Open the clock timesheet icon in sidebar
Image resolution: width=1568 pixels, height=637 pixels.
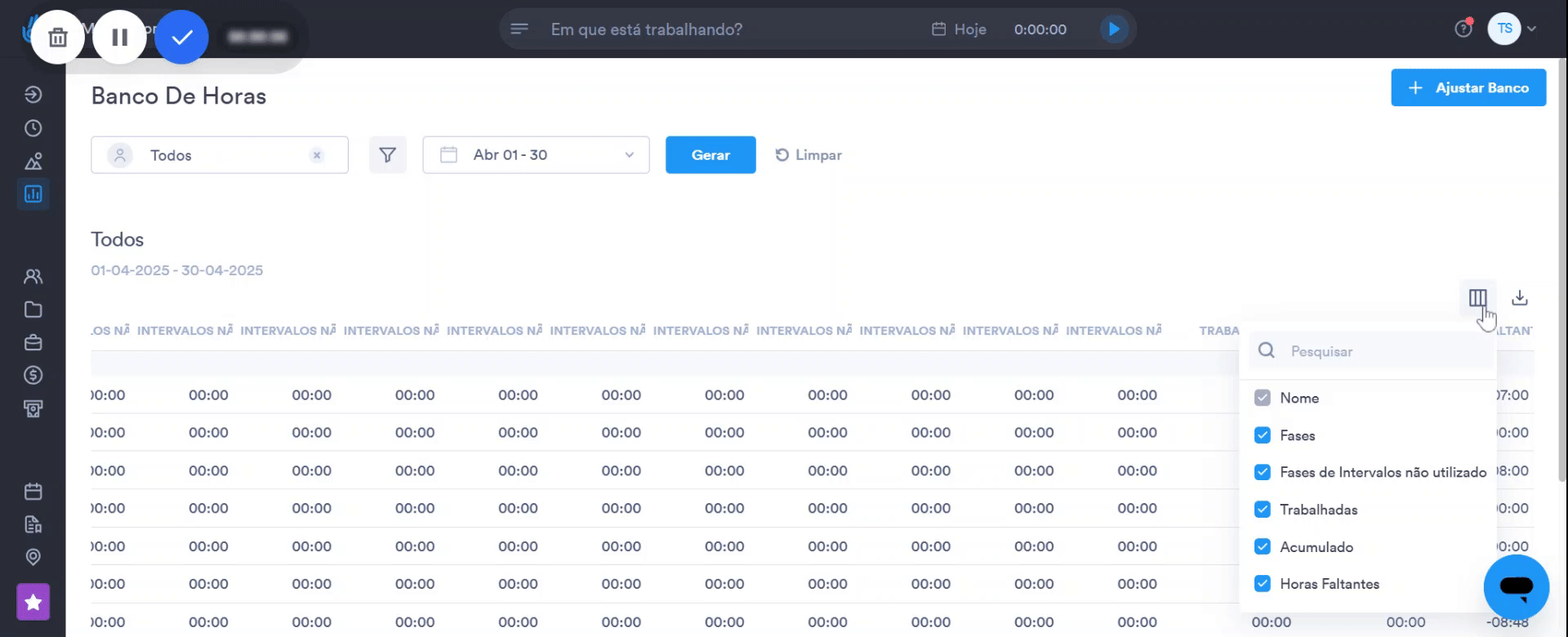tap(33, 128)
